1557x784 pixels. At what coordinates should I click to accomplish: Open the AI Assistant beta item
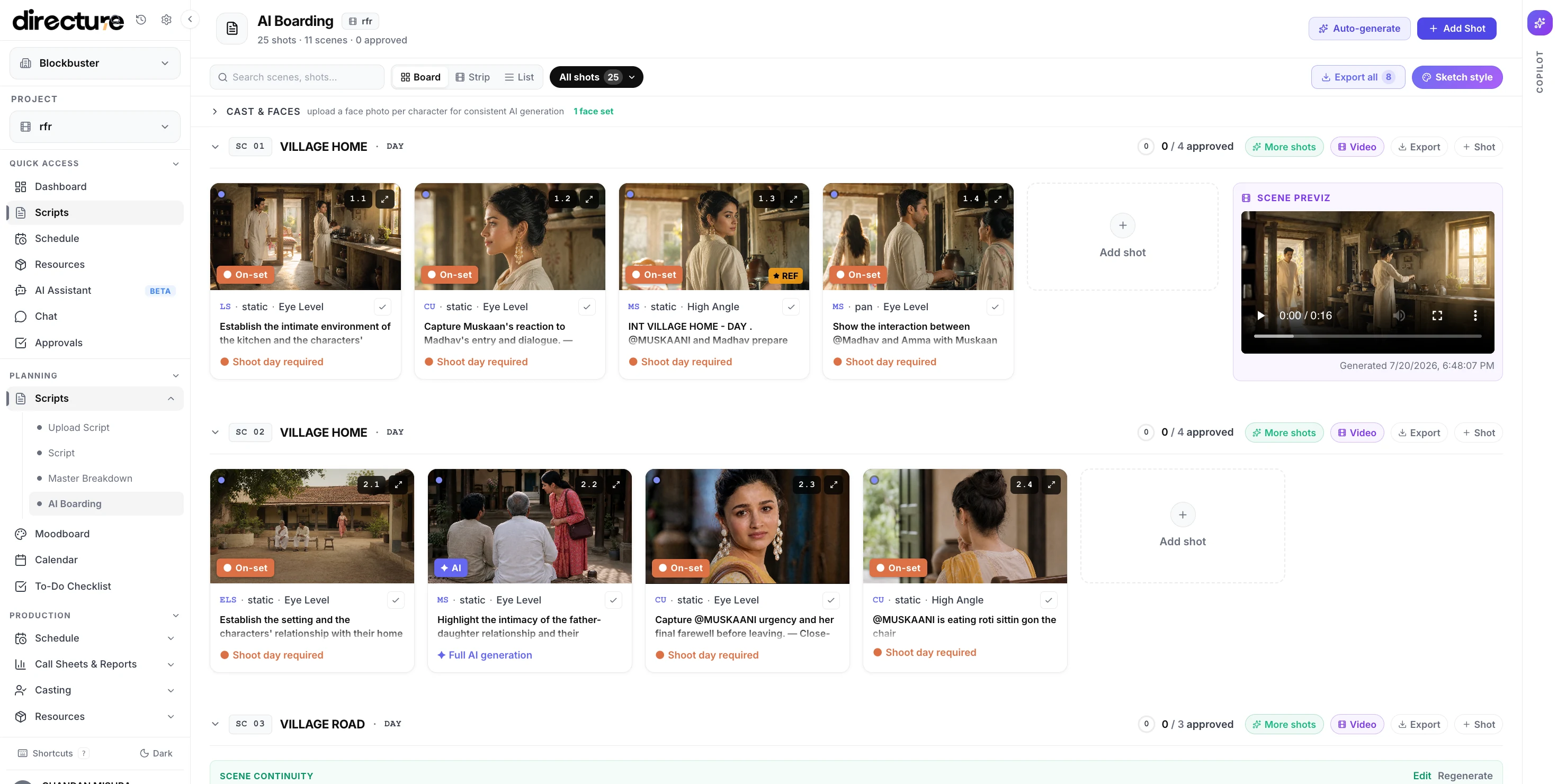coord(95,291)
